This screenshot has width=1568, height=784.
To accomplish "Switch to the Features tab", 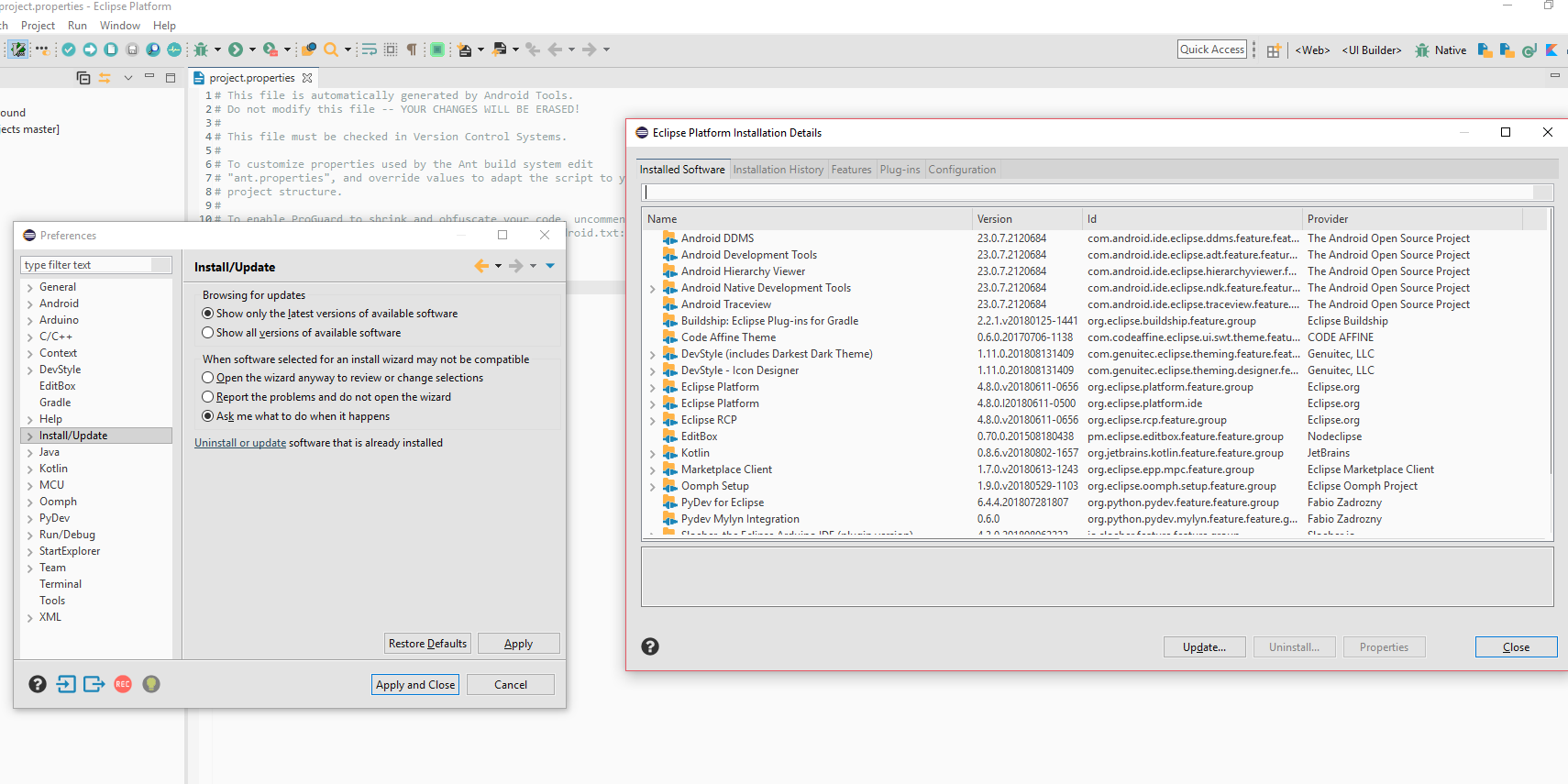I will [851, 170].
